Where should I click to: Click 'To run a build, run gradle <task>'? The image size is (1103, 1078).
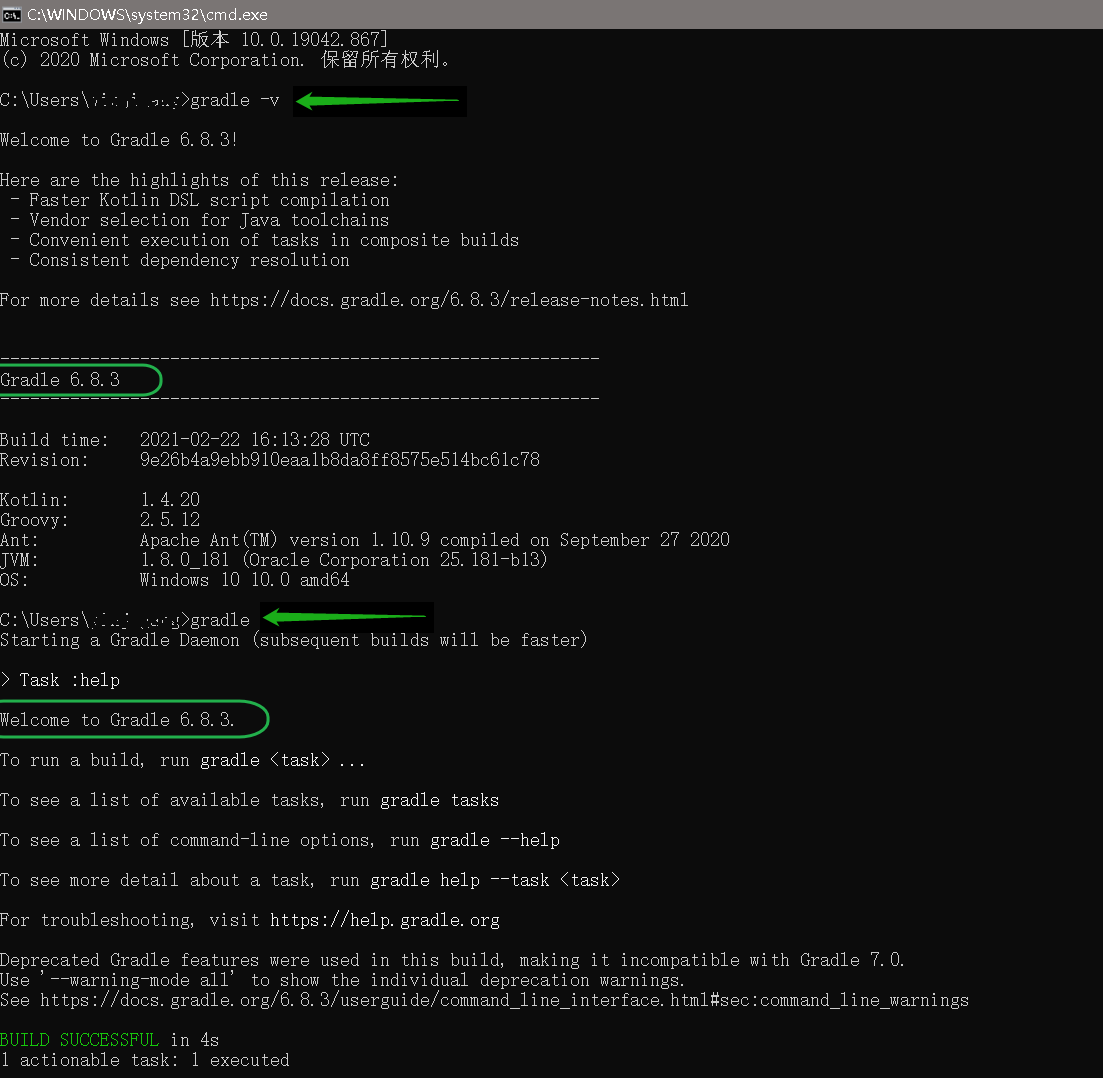[183, 760]
